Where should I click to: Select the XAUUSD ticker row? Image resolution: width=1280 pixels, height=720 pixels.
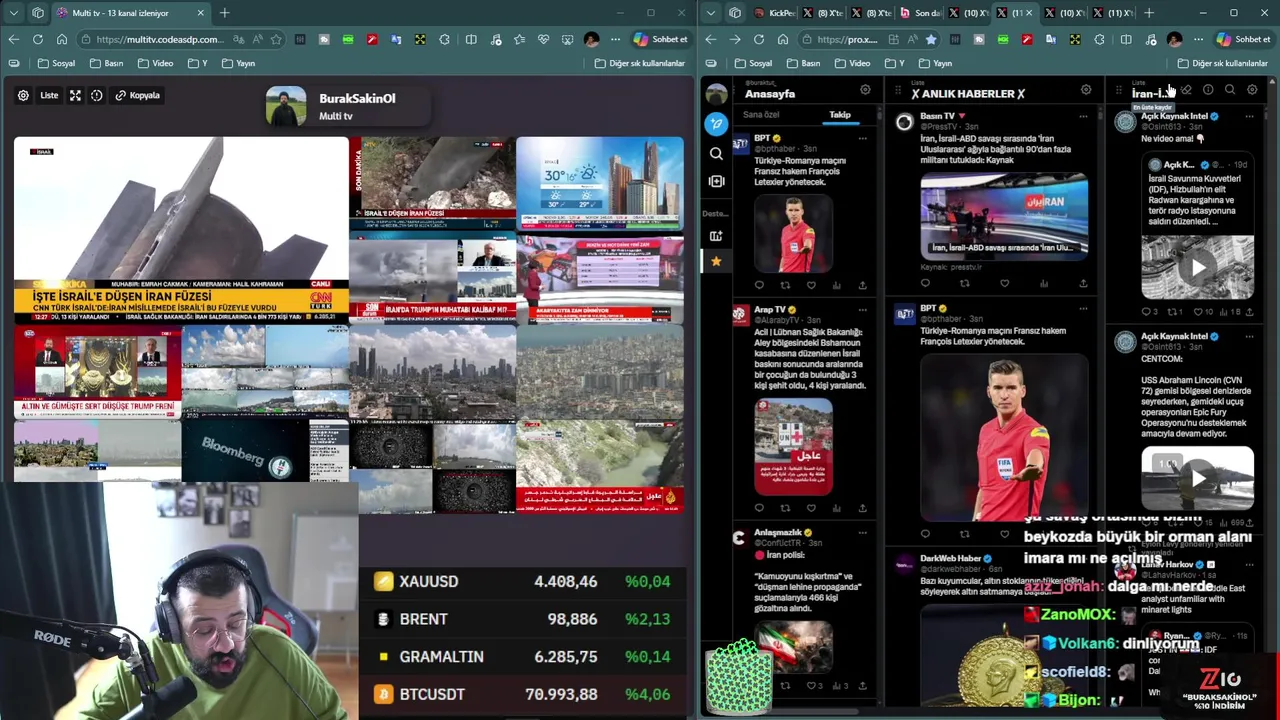pyautogui.click(x=524, y=581)
